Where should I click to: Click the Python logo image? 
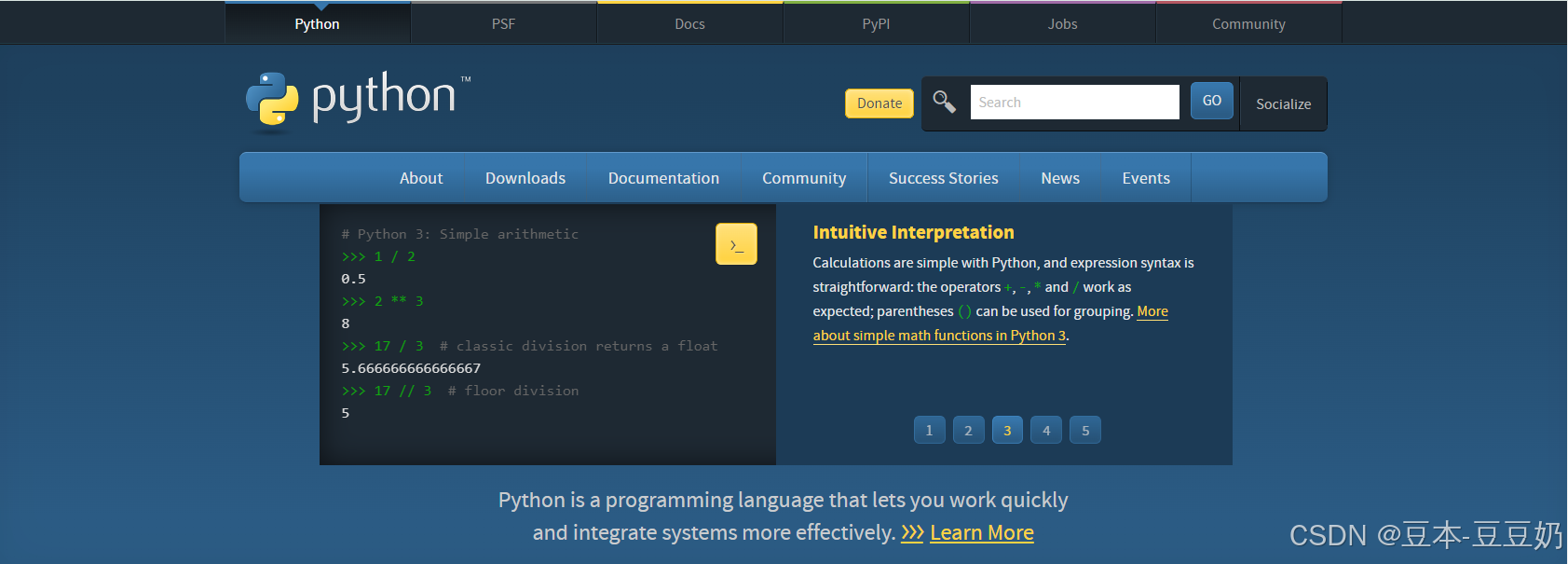359,100
